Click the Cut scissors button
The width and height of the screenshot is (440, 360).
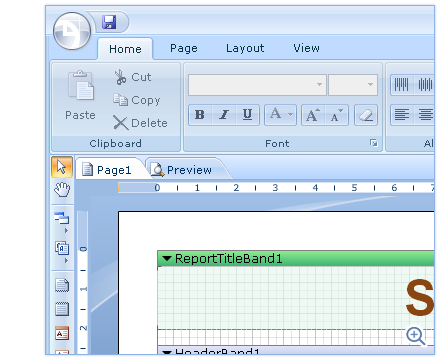pyautogui.click(x=133, y=77)
